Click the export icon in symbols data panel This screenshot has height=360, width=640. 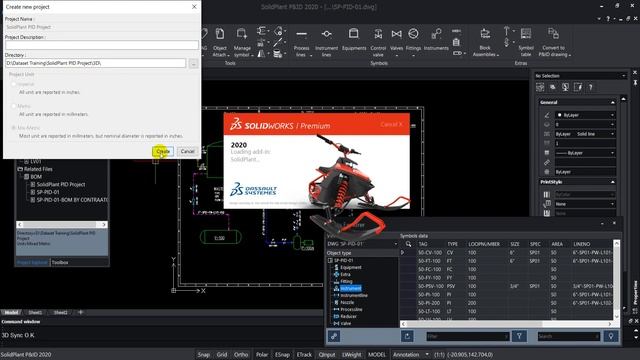(407, 336)
